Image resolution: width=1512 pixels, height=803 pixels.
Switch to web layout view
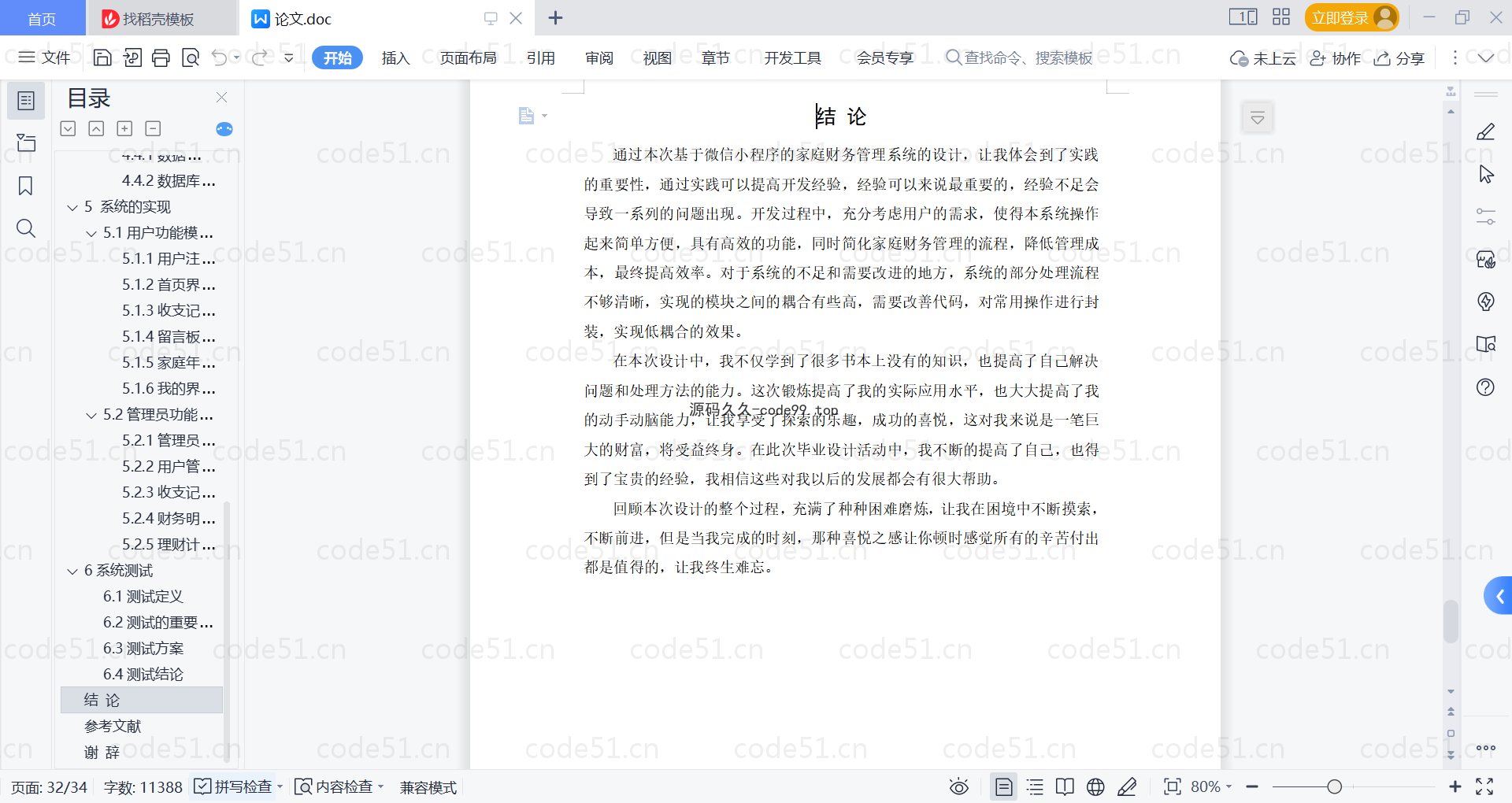[x=1095, y=786]
